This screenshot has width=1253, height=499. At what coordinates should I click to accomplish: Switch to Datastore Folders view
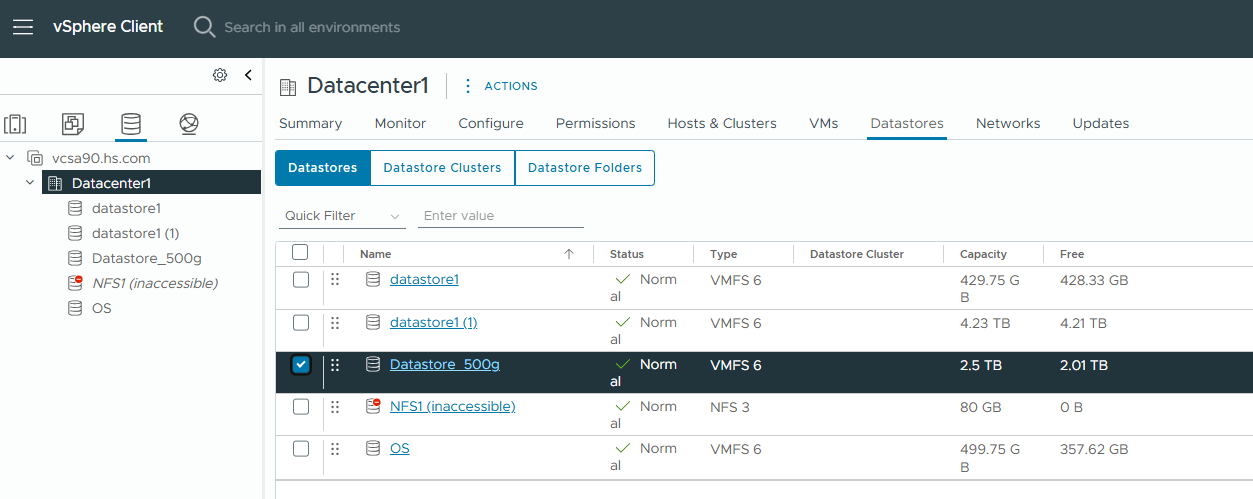click(x=585, y=168)
